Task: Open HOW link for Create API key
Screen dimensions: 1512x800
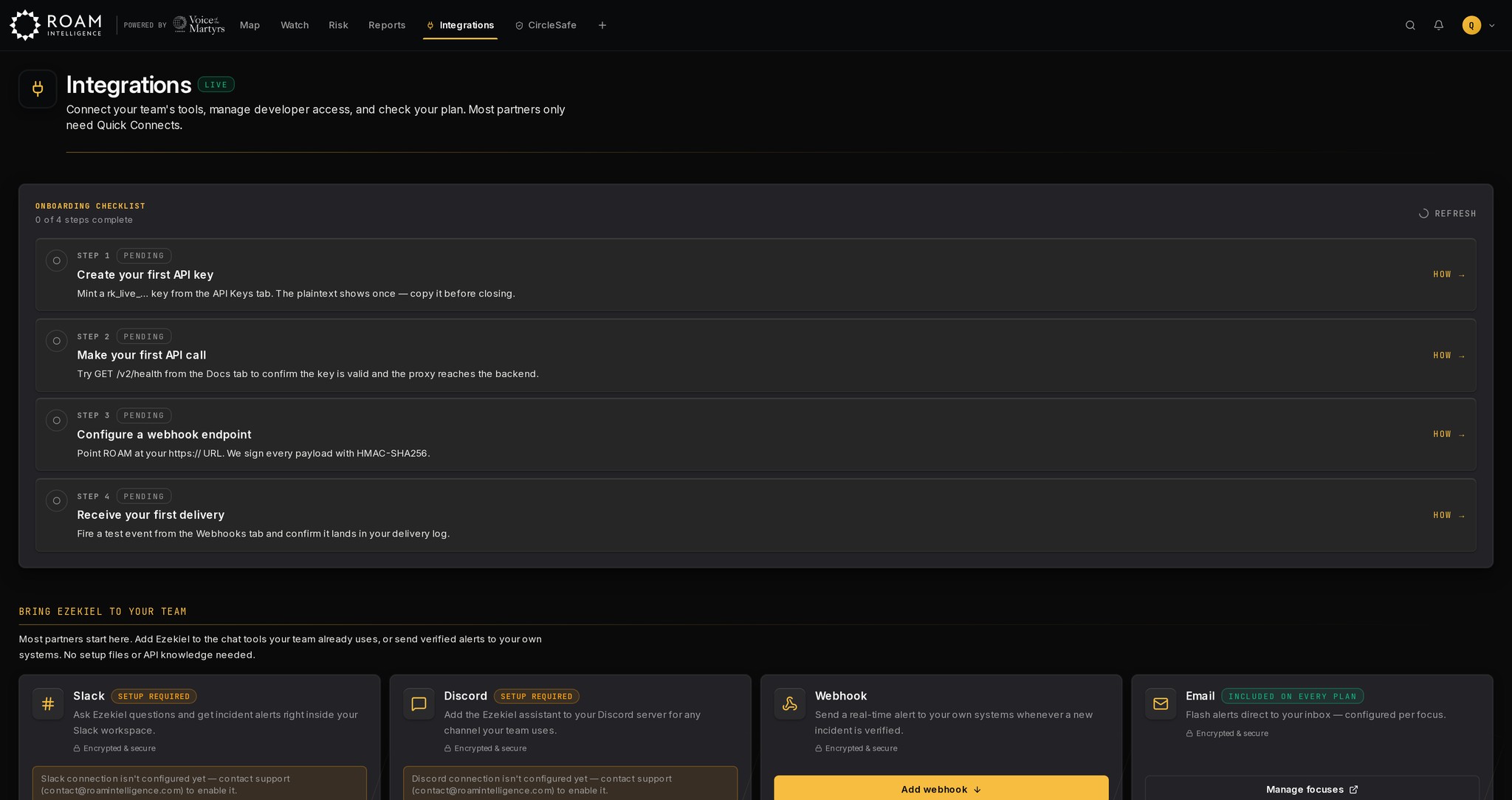Action: (1449, 275)
